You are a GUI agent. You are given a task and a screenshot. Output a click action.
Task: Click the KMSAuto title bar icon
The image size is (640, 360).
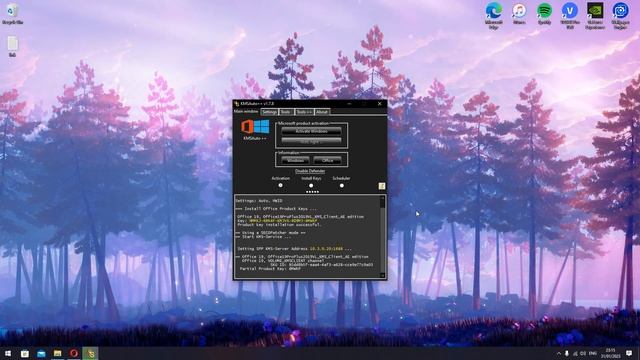(x=237, y=104)
